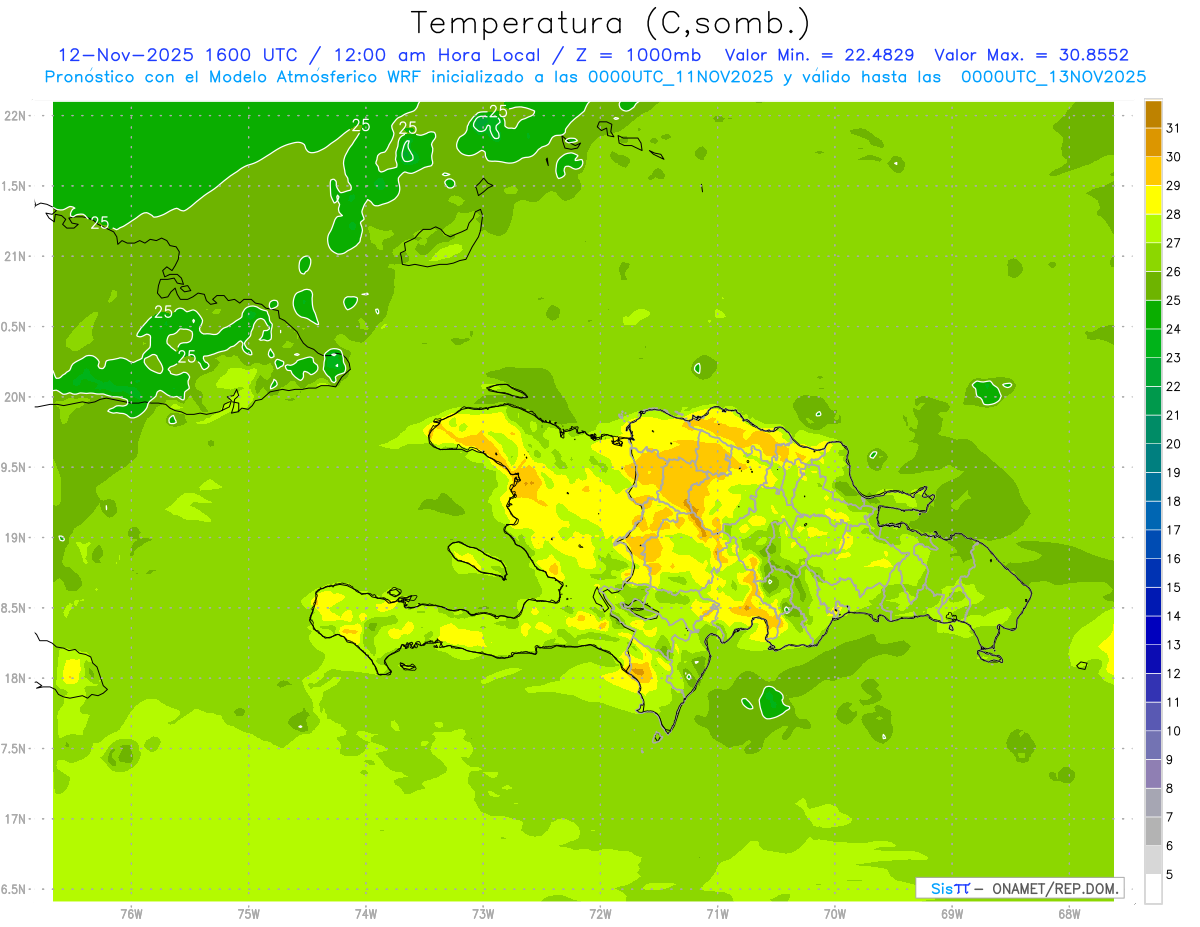The height and width of the screenshot is (927, 1200).
Task: Select the '12-Nov-2025 1600 UTC' date text
Action: [x=178, y=55]
